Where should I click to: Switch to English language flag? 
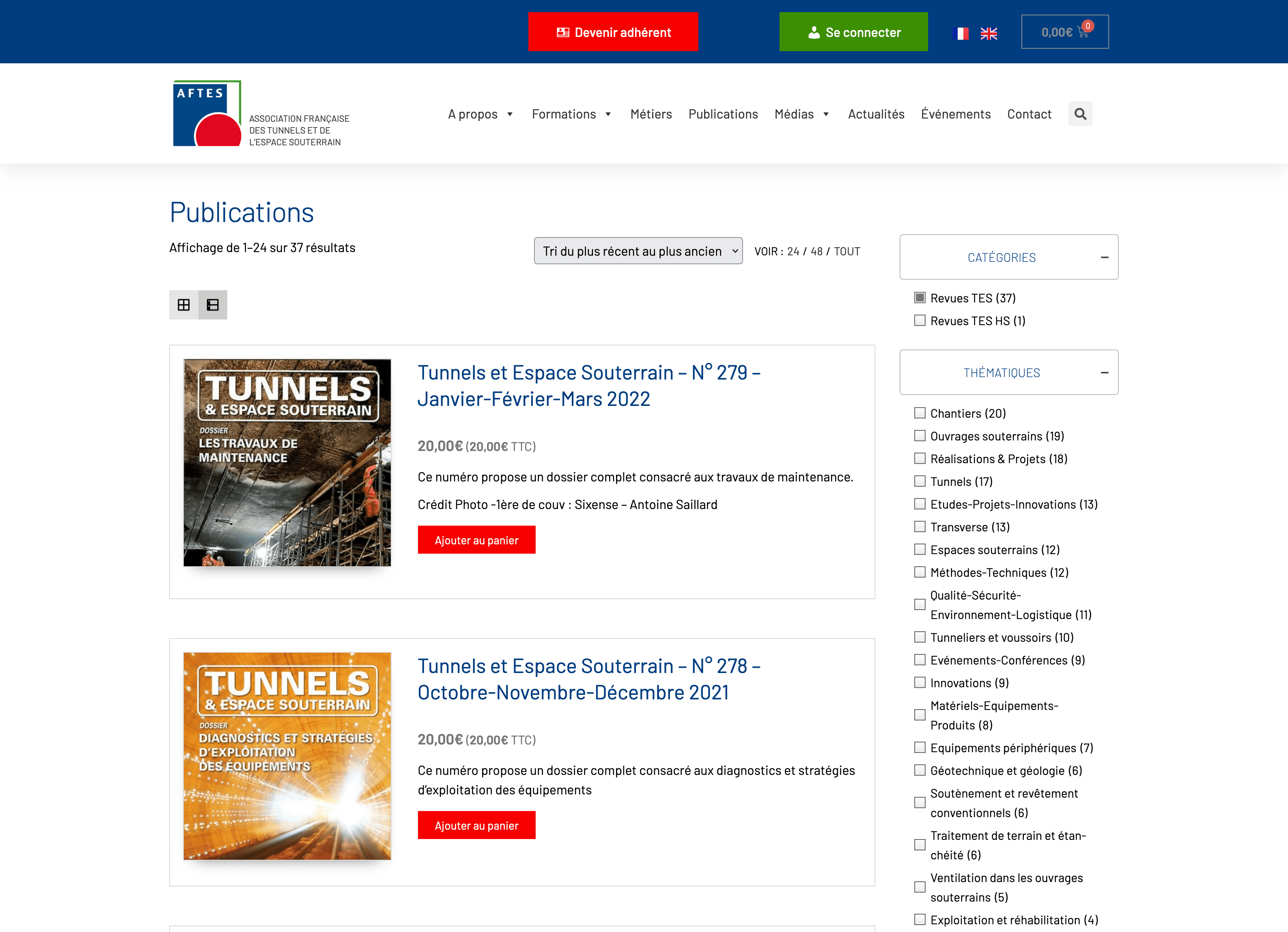coord(989,34)
